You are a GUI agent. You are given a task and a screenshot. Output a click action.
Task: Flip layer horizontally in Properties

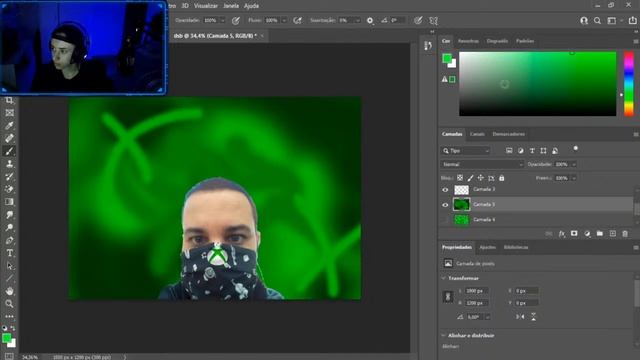(x=520, y=317)
